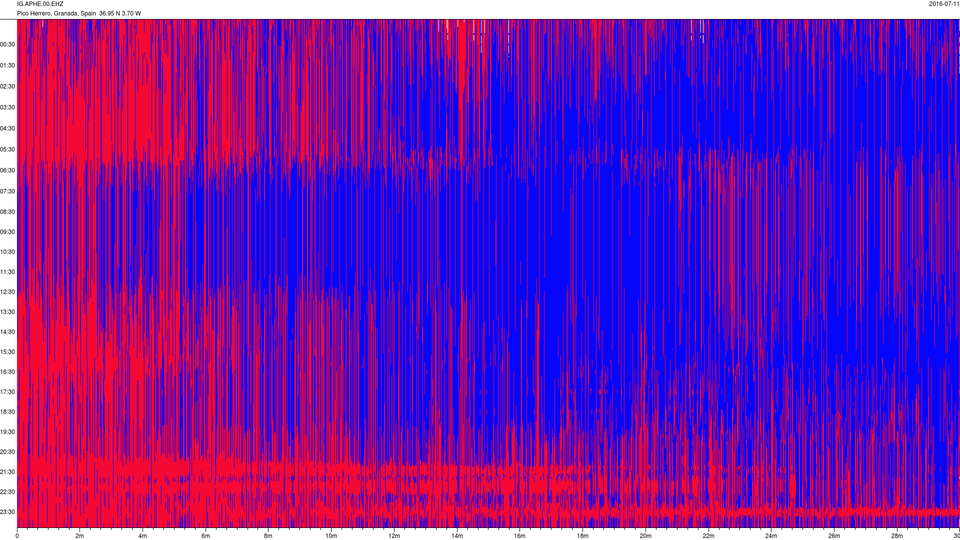
Task: Select the 14:30 time axis label
Action: coord(7,332)
